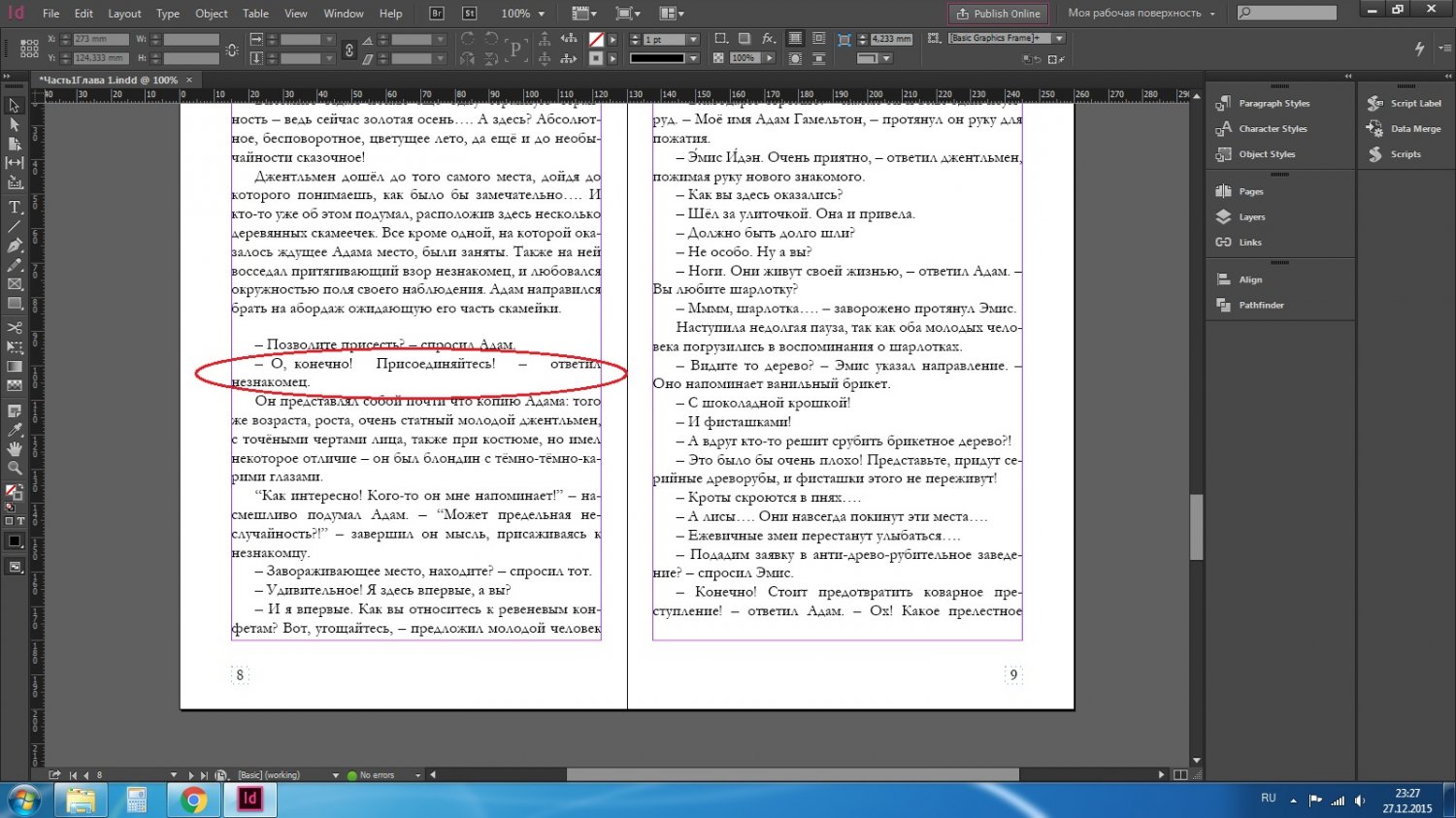Pick the Line tool
1456x818 pixels.
[15, 226]
